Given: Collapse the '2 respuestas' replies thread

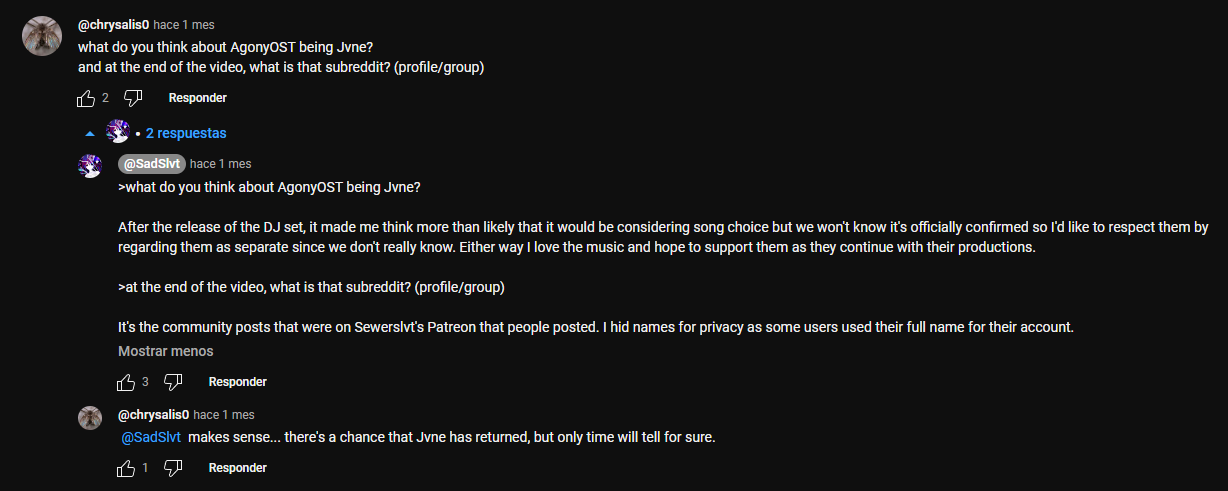Looking at the screenshot, I should point(185,133).
